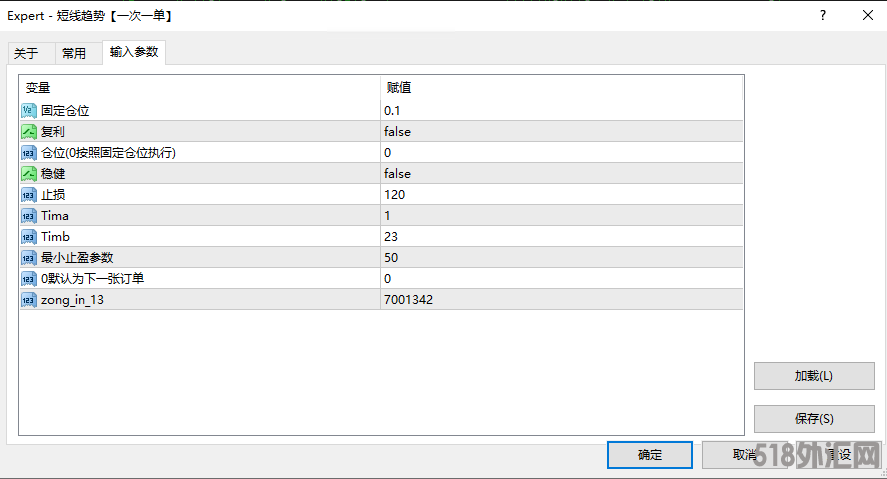Click the integer icon next to Tima
This screenshot has width=887, height=479.
click(x=29, y=216)
